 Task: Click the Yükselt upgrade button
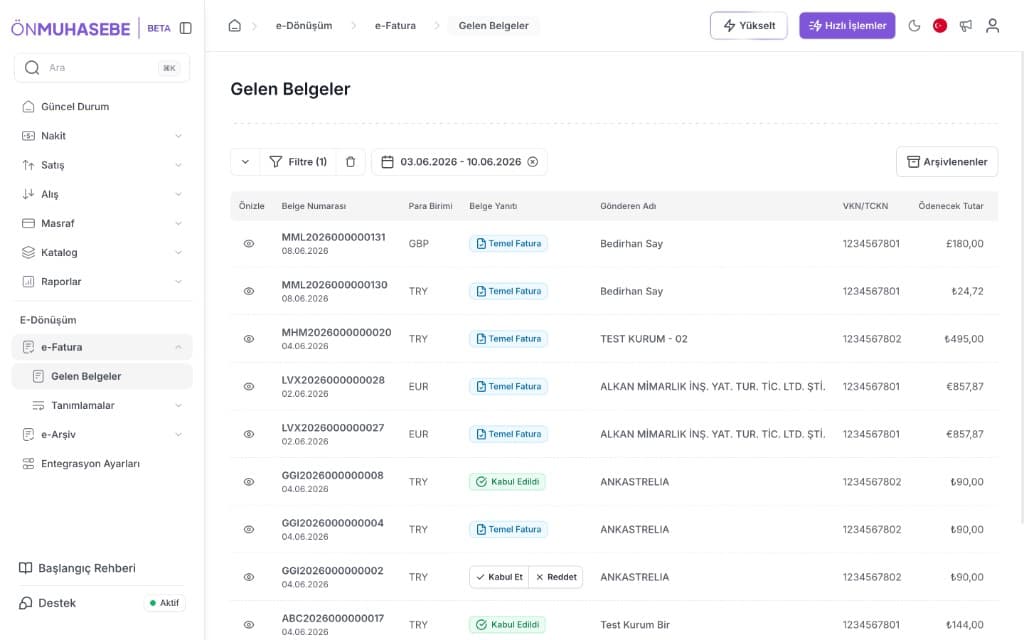(x=748, y=25)
